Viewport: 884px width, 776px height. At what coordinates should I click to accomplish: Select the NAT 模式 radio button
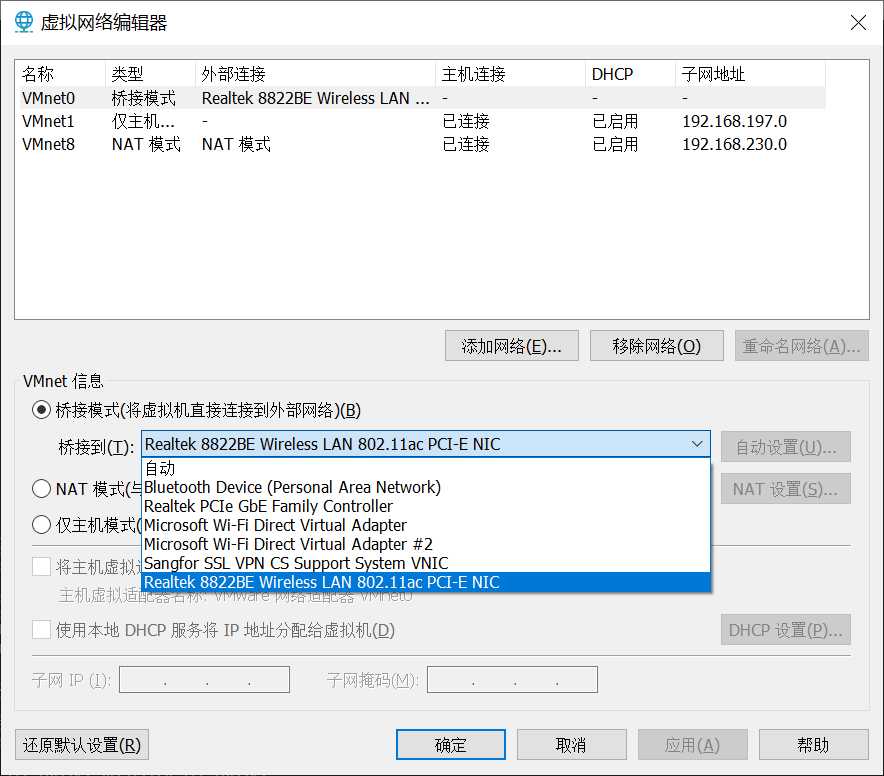click(x=41, y=488)
